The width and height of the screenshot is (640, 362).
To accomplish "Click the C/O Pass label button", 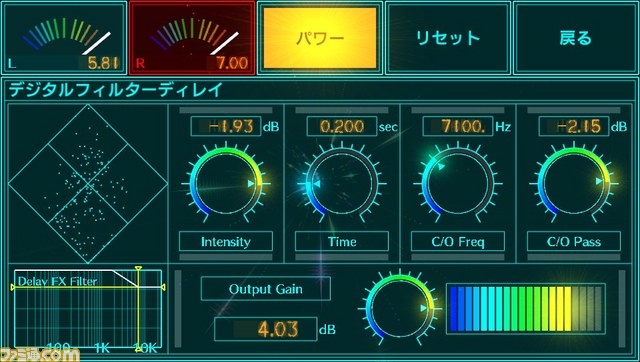I will [573, 242].
